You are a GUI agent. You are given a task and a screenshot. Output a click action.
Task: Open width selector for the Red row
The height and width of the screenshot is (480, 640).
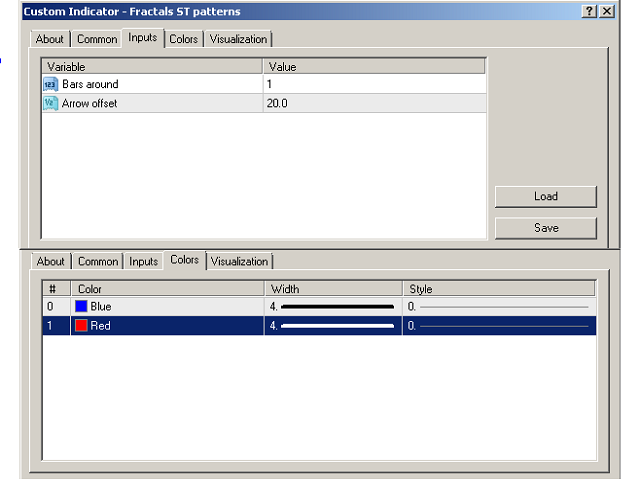[335, 325]
